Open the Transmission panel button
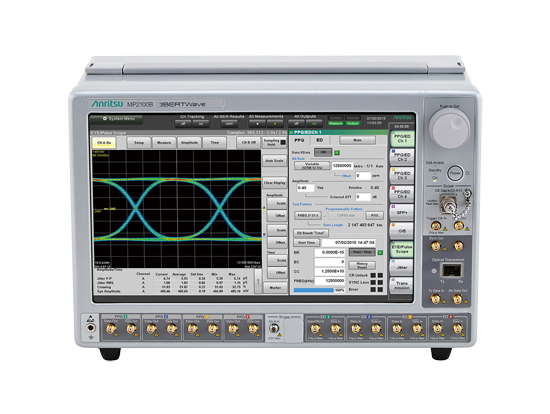The image size is (550, 414). [x=402, y=285]
